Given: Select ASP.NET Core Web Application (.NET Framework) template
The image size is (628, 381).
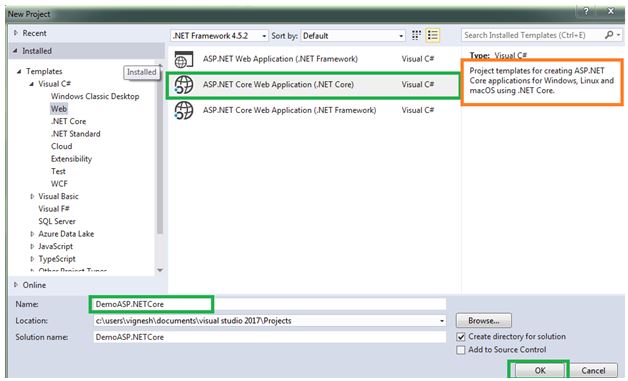Looking at the screenshot, I should (313, 111).
